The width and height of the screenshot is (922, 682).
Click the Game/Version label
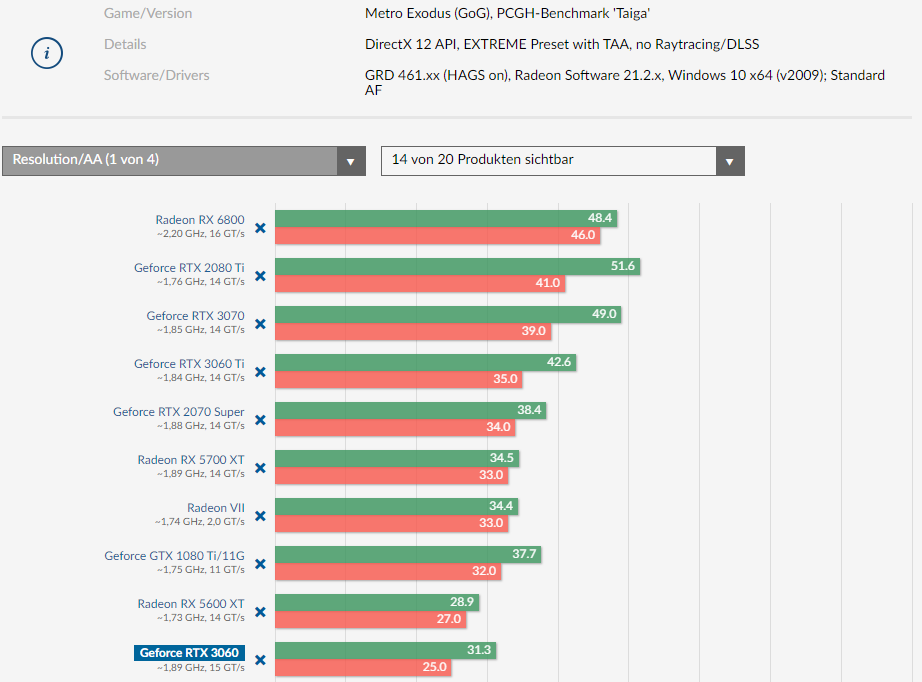[148, 14]
